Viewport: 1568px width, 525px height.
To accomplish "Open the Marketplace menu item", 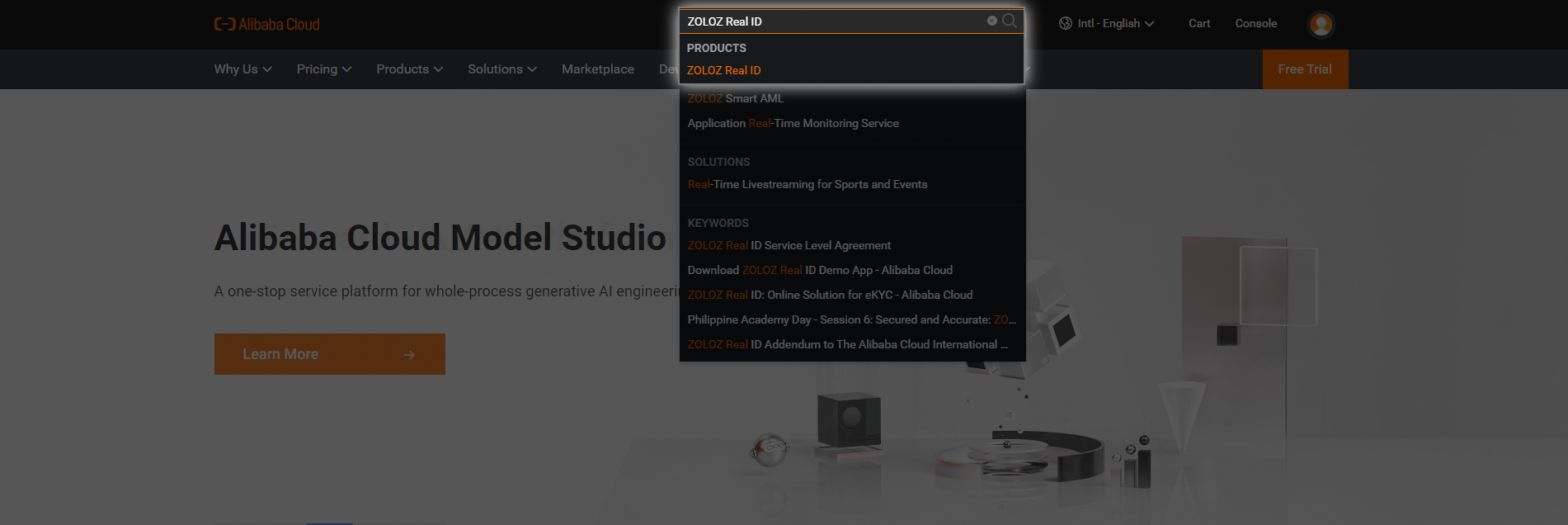I will (598, 69).
